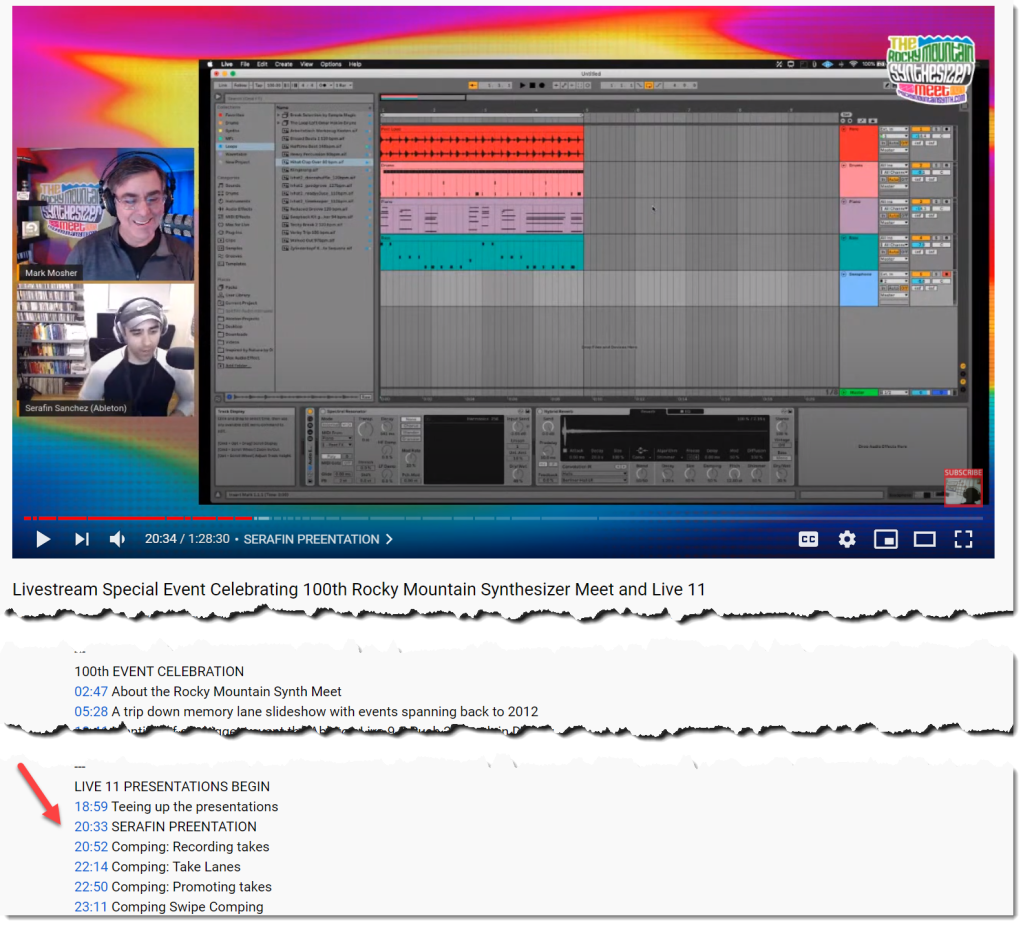Click the SUBSCRIBE watermark on the video
The image size is (1023, 925).
click(x=963, y=487)
